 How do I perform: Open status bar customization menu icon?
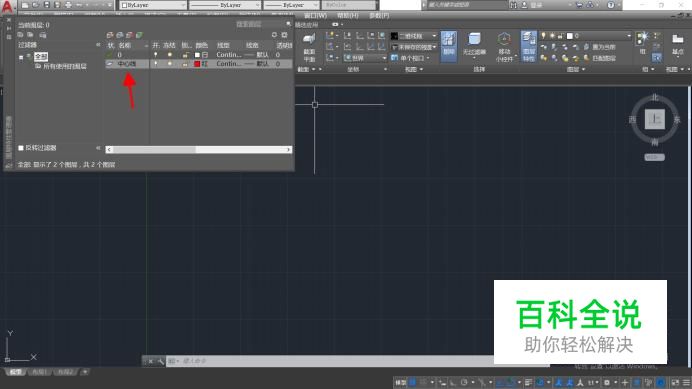(686, 382)
